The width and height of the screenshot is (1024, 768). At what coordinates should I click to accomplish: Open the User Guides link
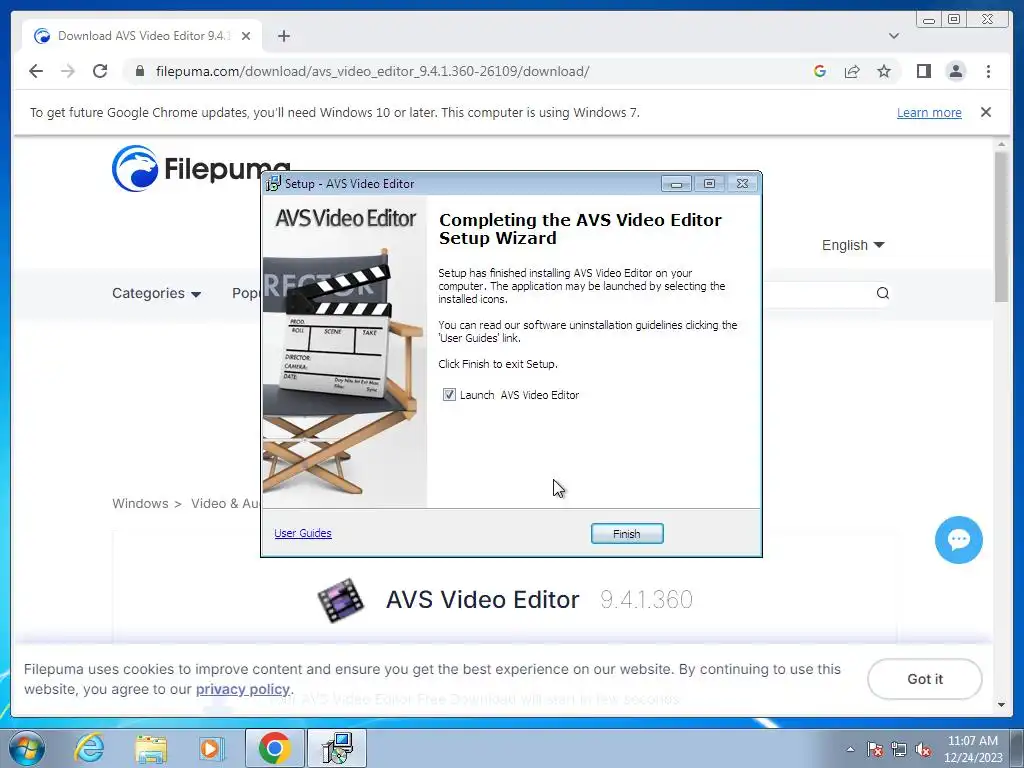(302, 533)
